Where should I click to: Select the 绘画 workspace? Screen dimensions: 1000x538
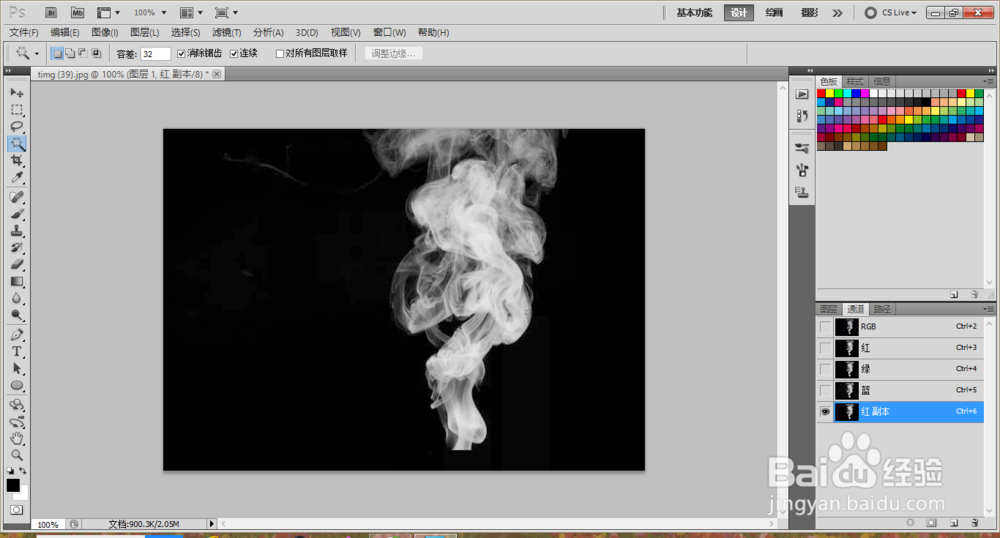point(774,13)
